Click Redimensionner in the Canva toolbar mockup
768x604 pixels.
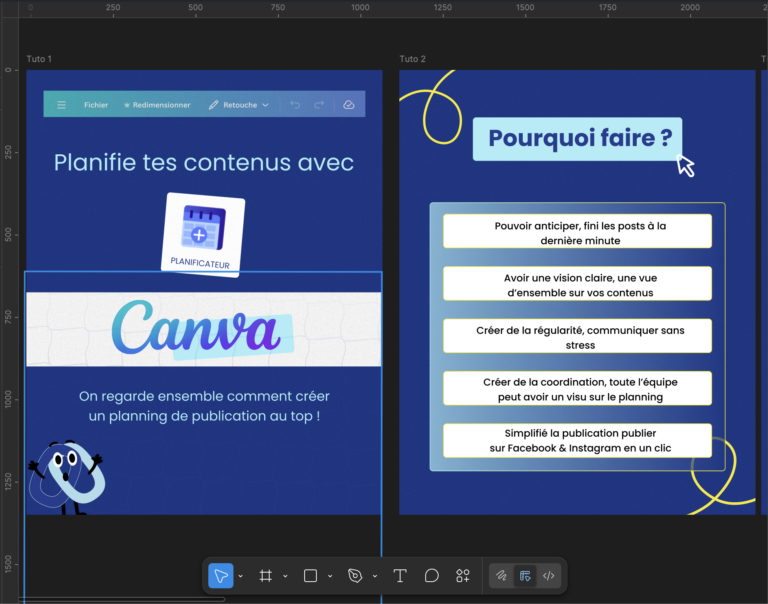pos(157,105)
